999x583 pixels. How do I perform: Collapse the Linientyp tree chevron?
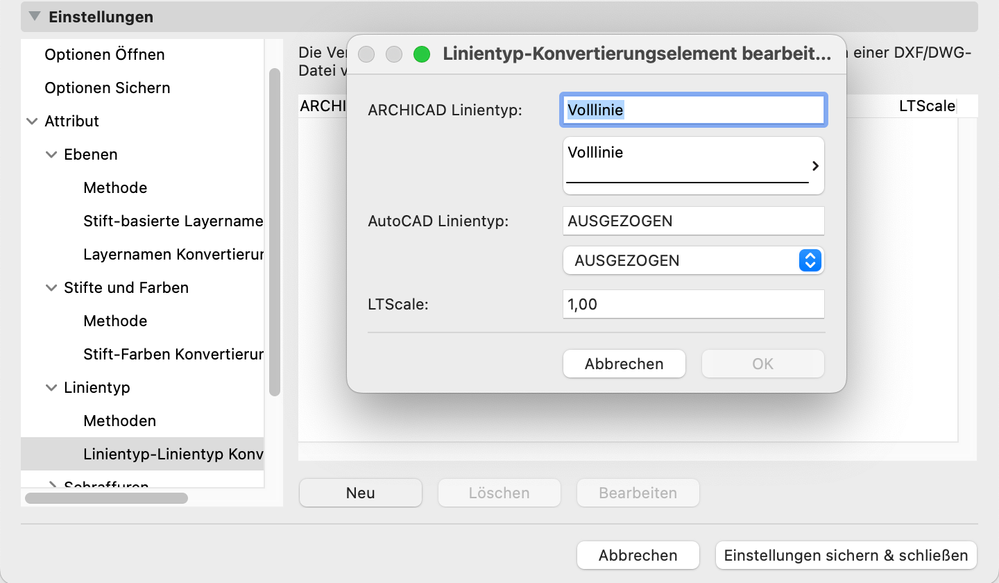click(x=52, y=388)
